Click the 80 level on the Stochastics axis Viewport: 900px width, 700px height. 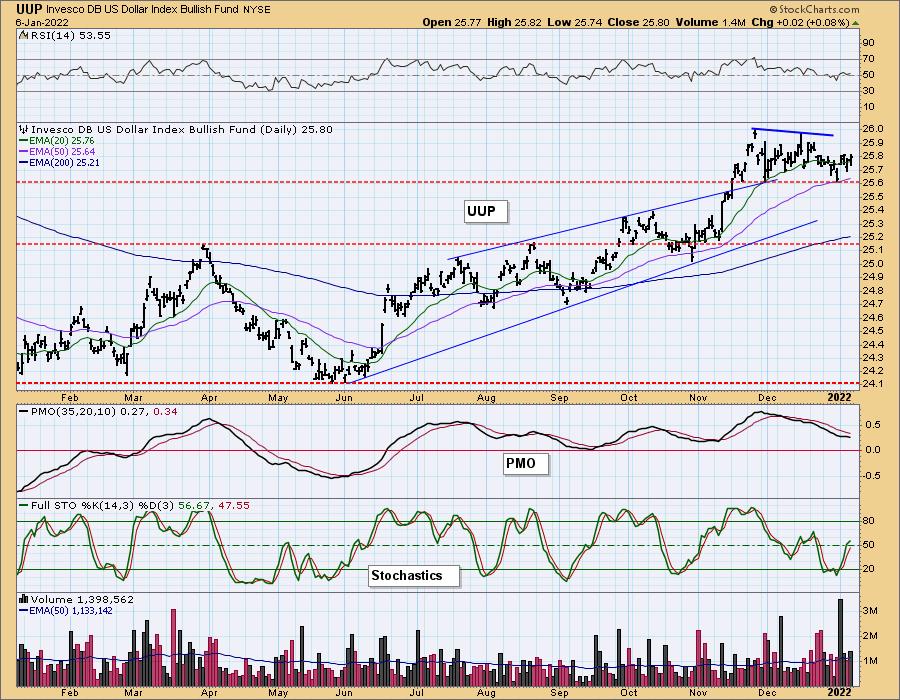point(868,520)
